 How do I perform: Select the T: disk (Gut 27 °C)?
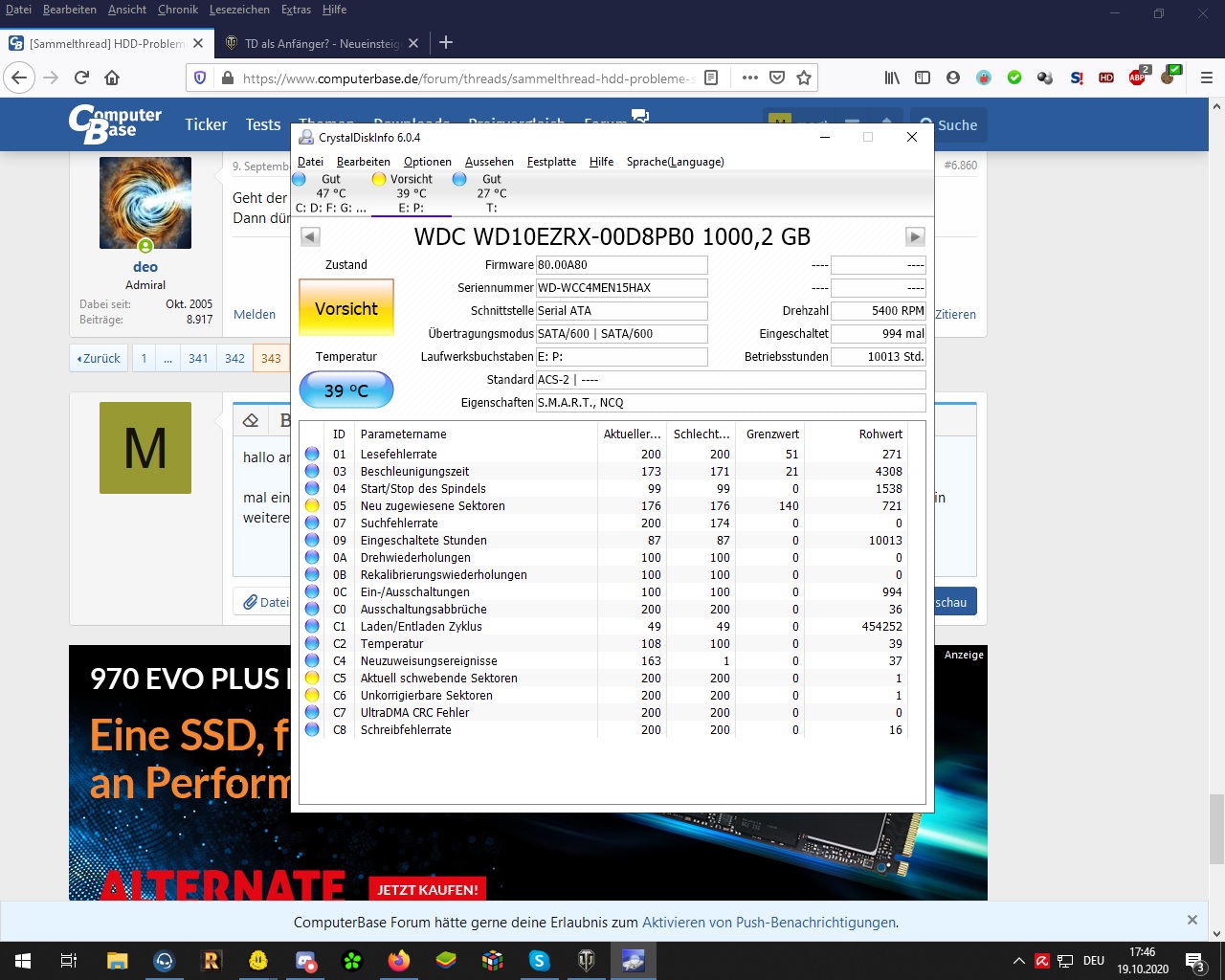[491, 193]
